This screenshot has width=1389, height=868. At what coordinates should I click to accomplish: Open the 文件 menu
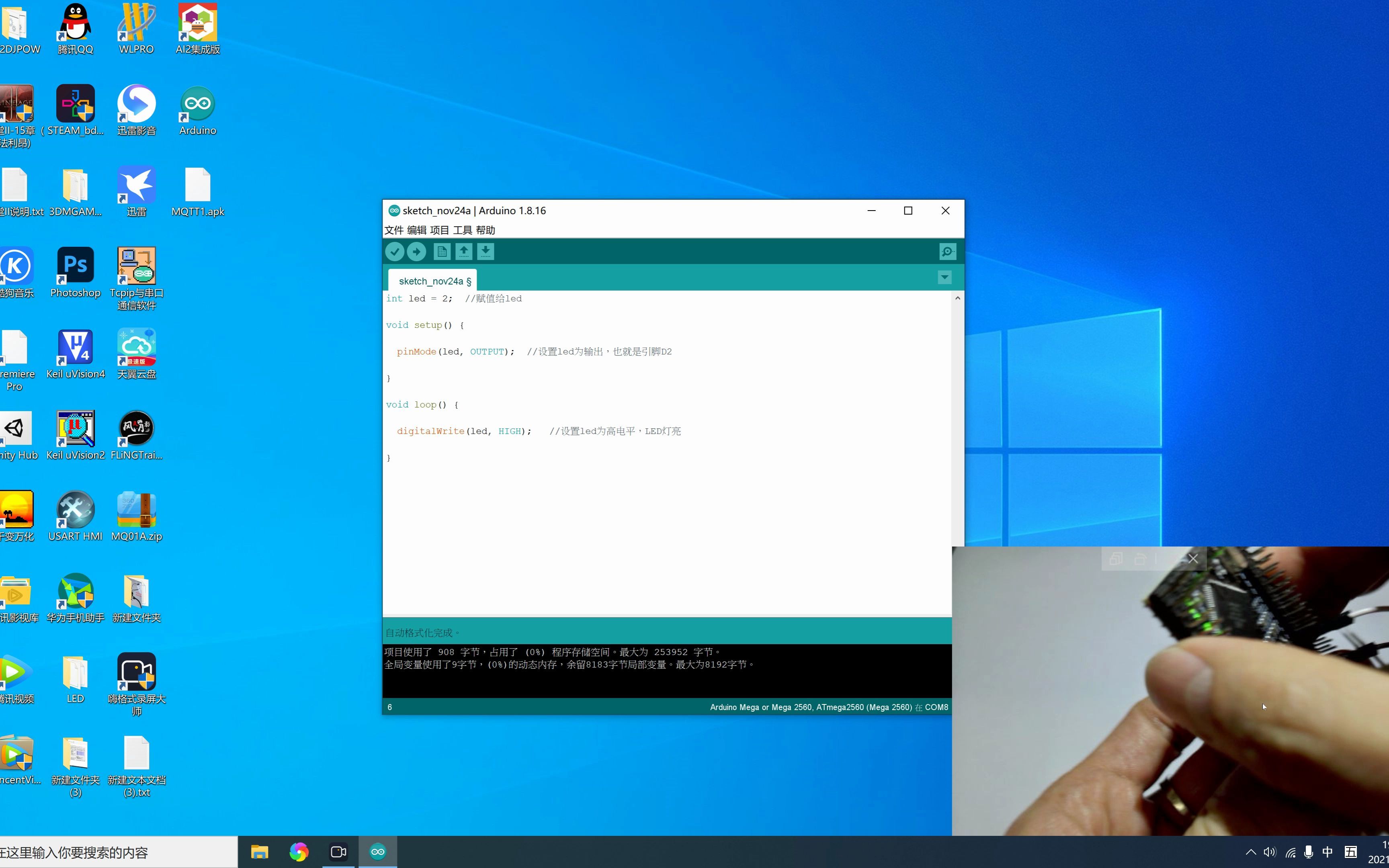pyautogui.click(x=394, y=230)
